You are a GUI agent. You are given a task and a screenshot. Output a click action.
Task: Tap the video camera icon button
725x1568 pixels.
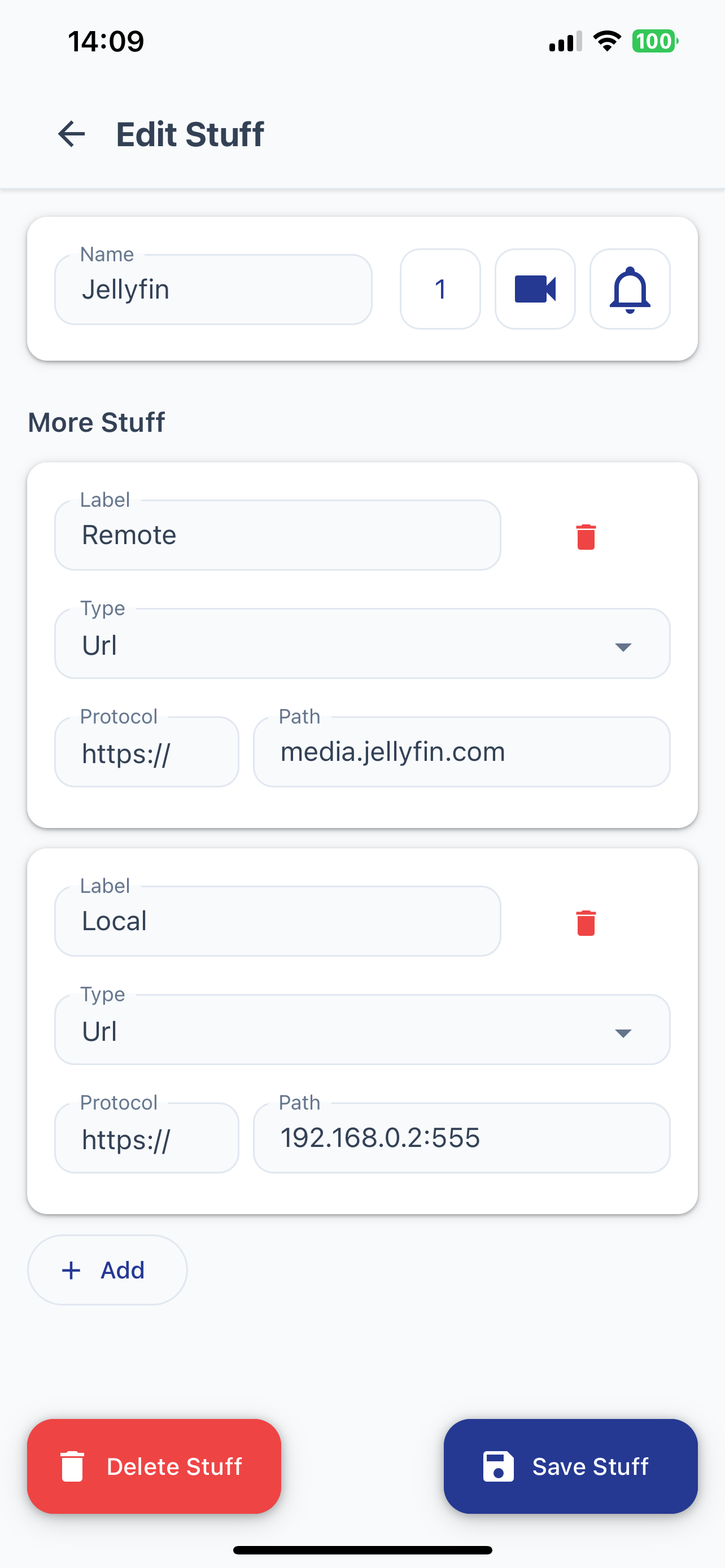coord(535,289)
